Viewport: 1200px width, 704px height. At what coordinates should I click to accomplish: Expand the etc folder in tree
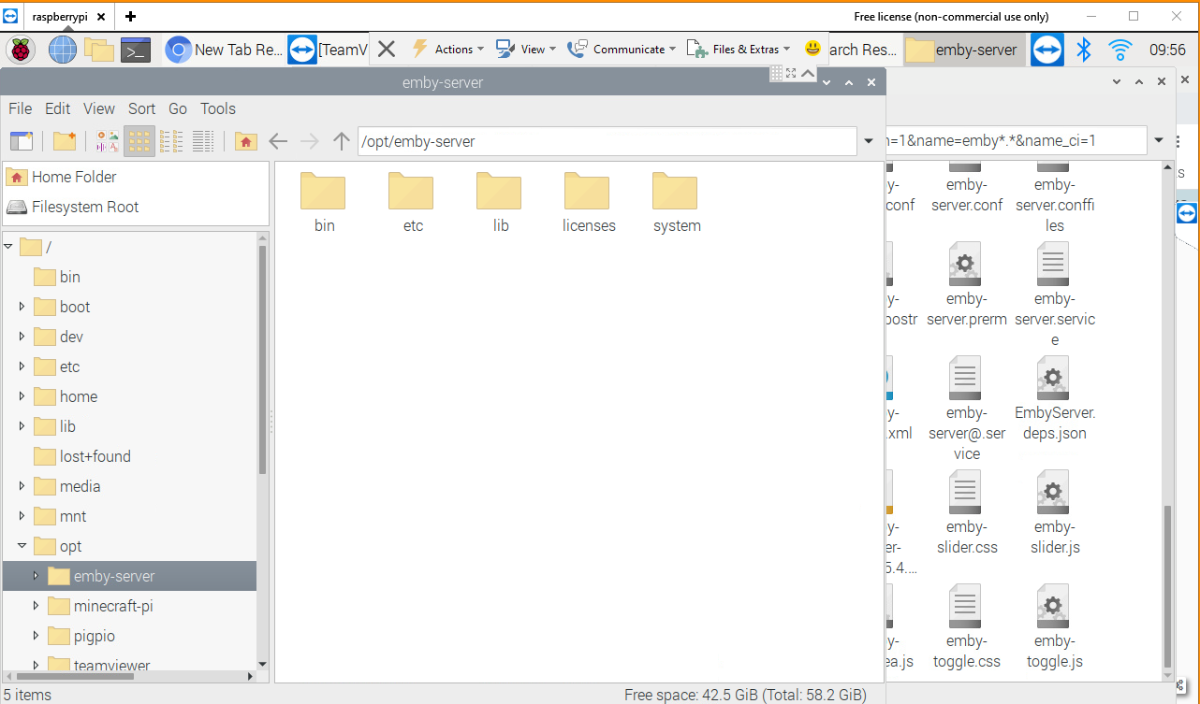pos(22,366)
